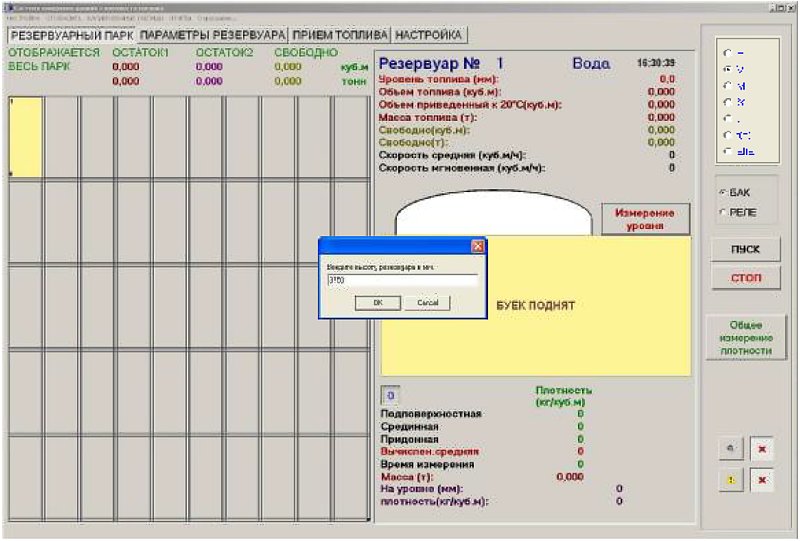Switch to the ПАРАМЕТРЫ РЕЗЕРВУАРА tab
The width and height of the screenshot is (800, 541).
(212, 35)
